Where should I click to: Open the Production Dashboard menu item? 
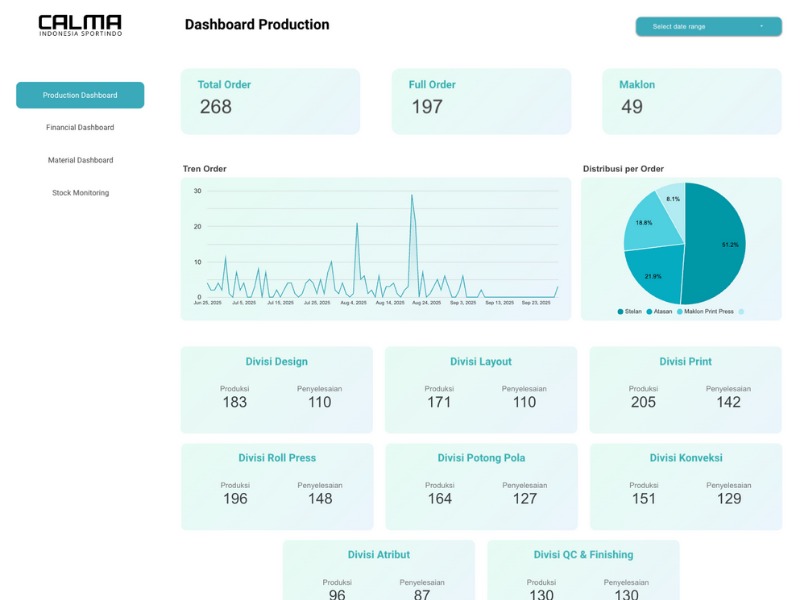(80, 95)
